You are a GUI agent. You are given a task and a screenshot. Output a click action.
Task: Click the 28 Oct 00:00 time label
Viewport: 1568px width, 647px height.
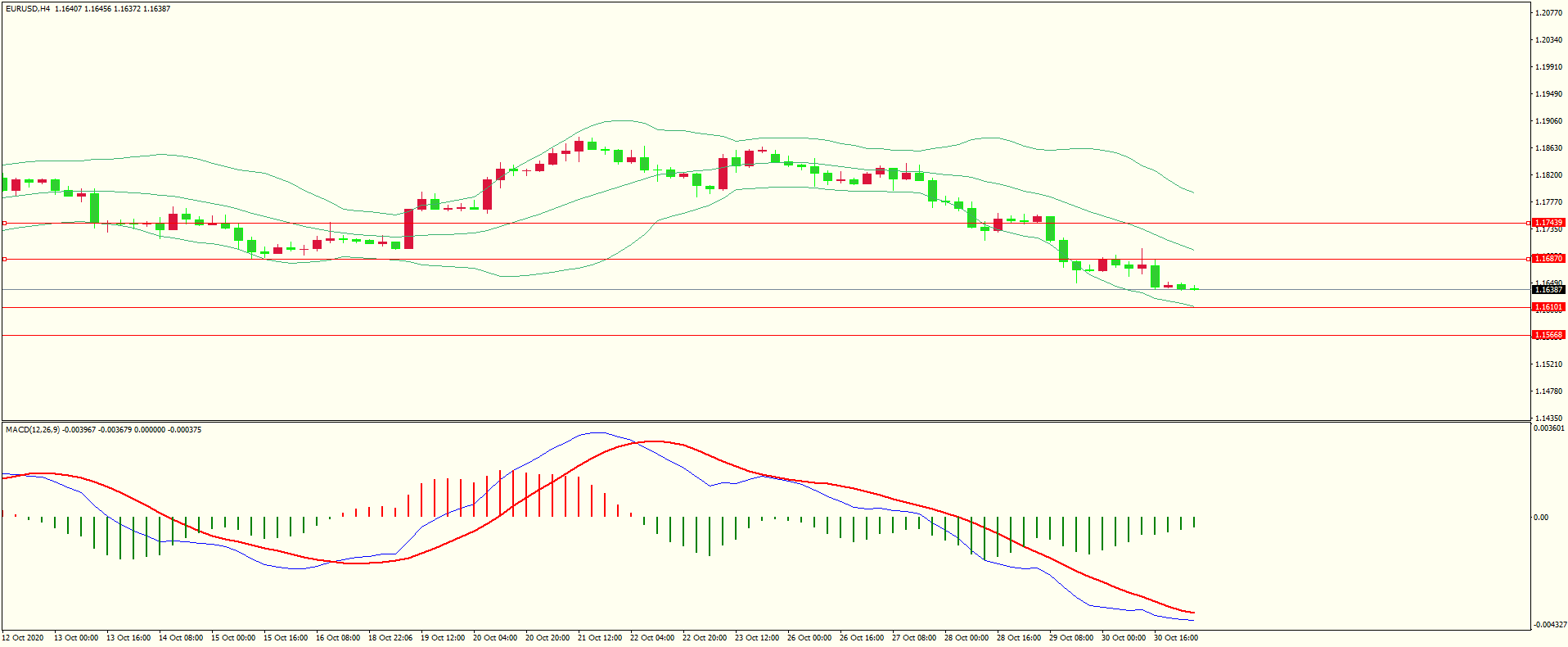point(966,638)
